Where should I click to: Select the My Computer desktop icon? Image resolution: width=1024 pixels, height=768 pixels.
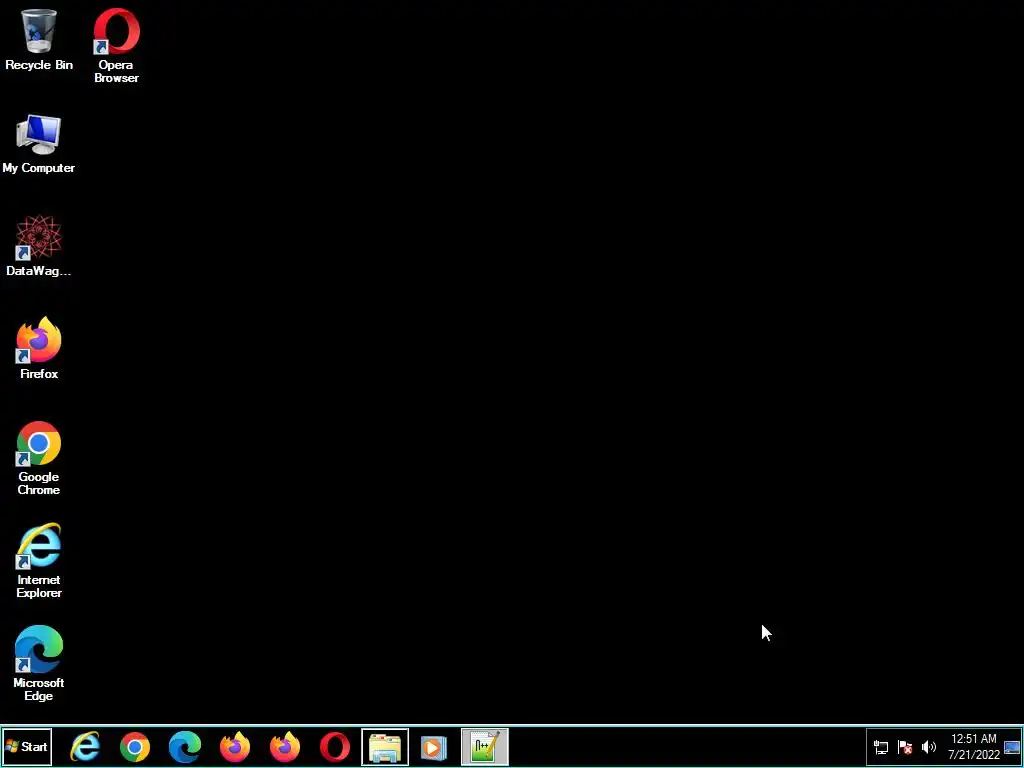click(39, 144)
